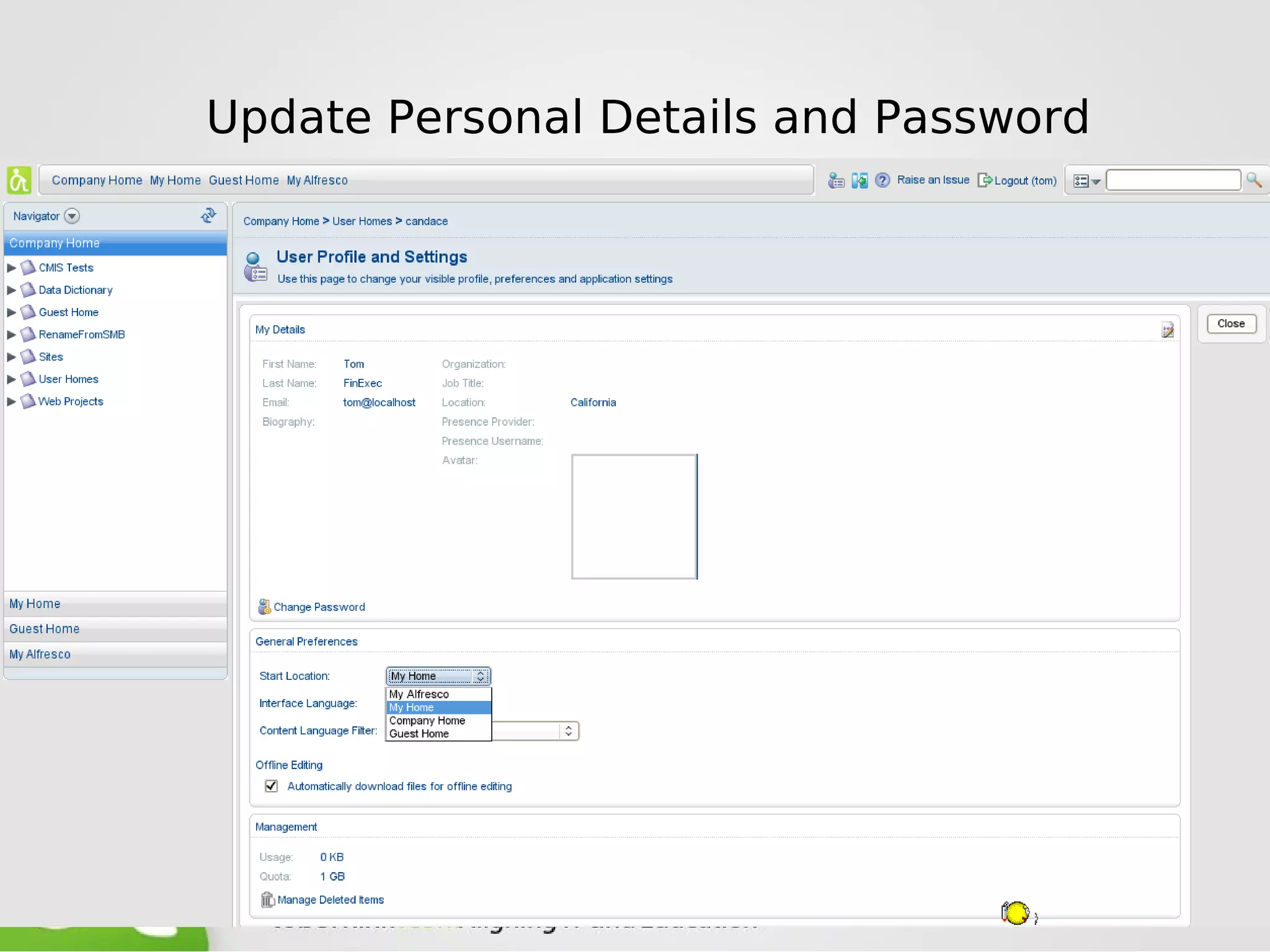Select My Home in start location list
The image size is (1270, 952).
coord(438,707)
